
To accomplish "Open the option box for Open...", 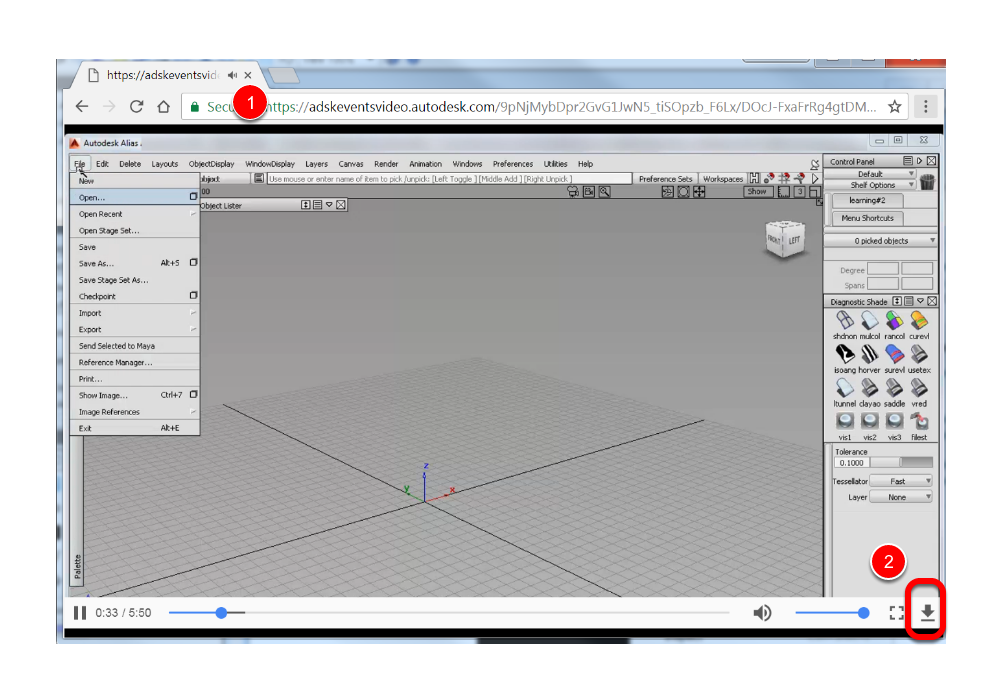I will tap(193, 196).
